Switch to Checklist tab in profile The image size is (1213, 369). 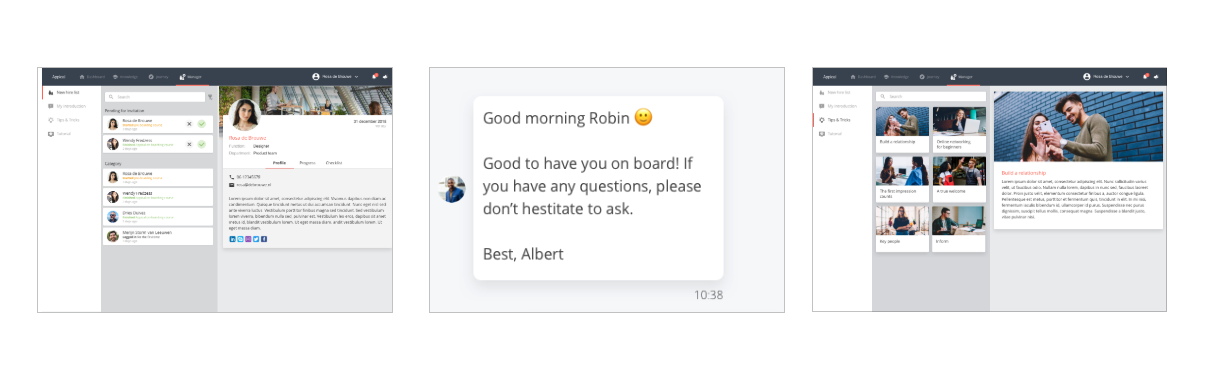coord(334,162)
